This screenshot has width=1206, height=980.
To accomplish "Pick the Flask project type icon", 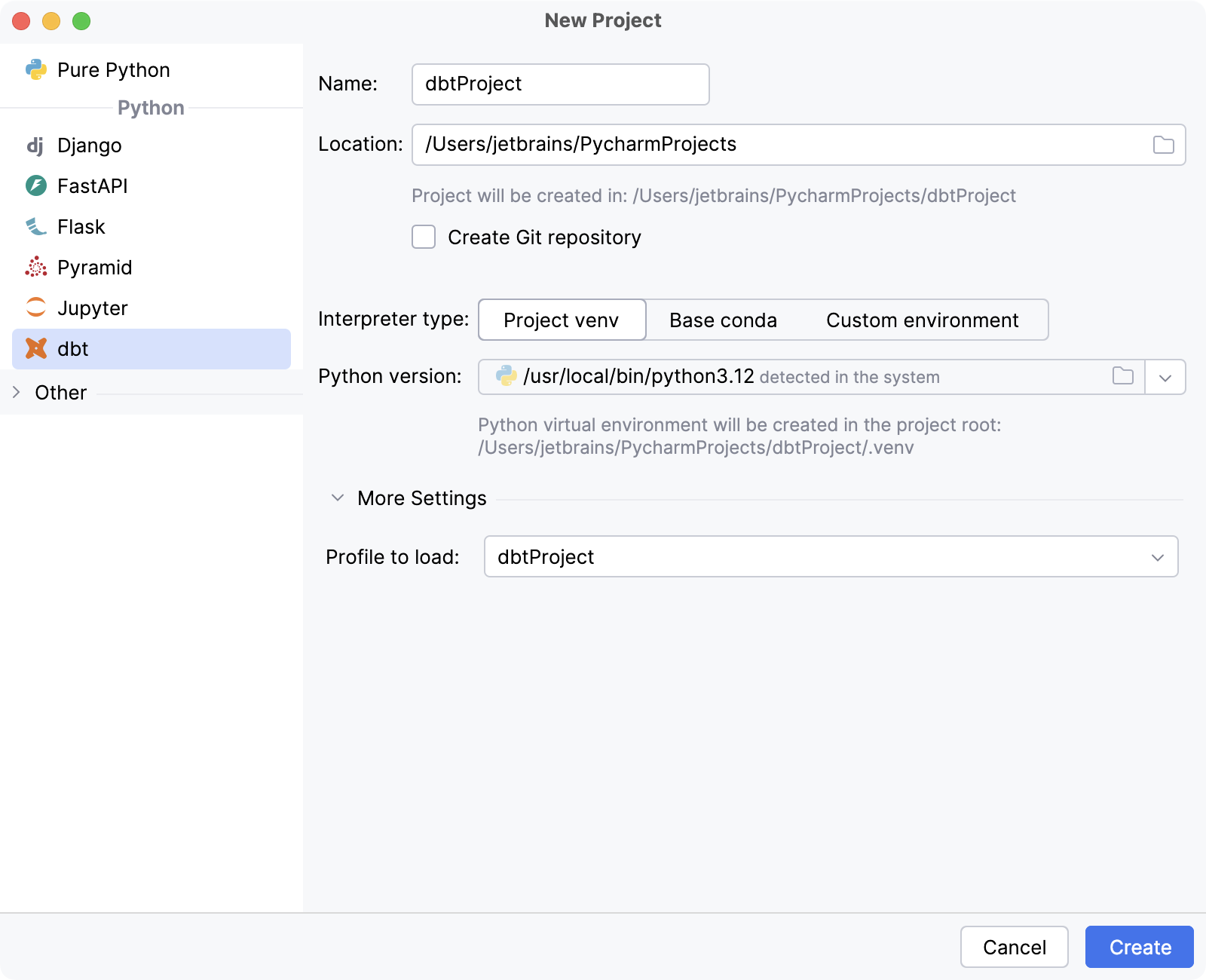I will pos(35,227).
